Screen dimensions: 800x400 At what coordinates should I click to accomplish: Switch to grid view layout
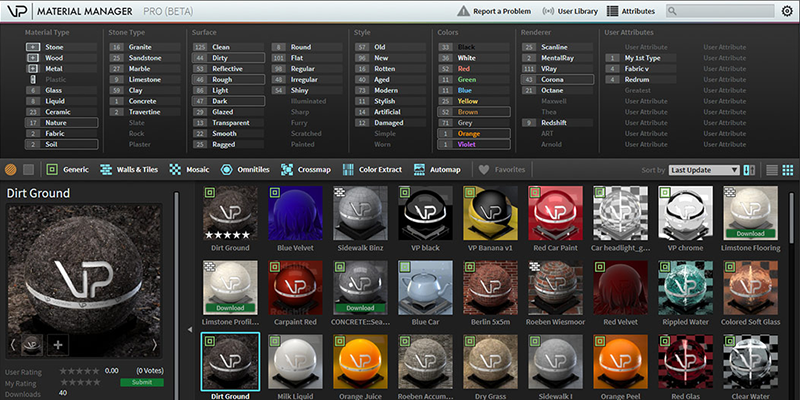788,170
